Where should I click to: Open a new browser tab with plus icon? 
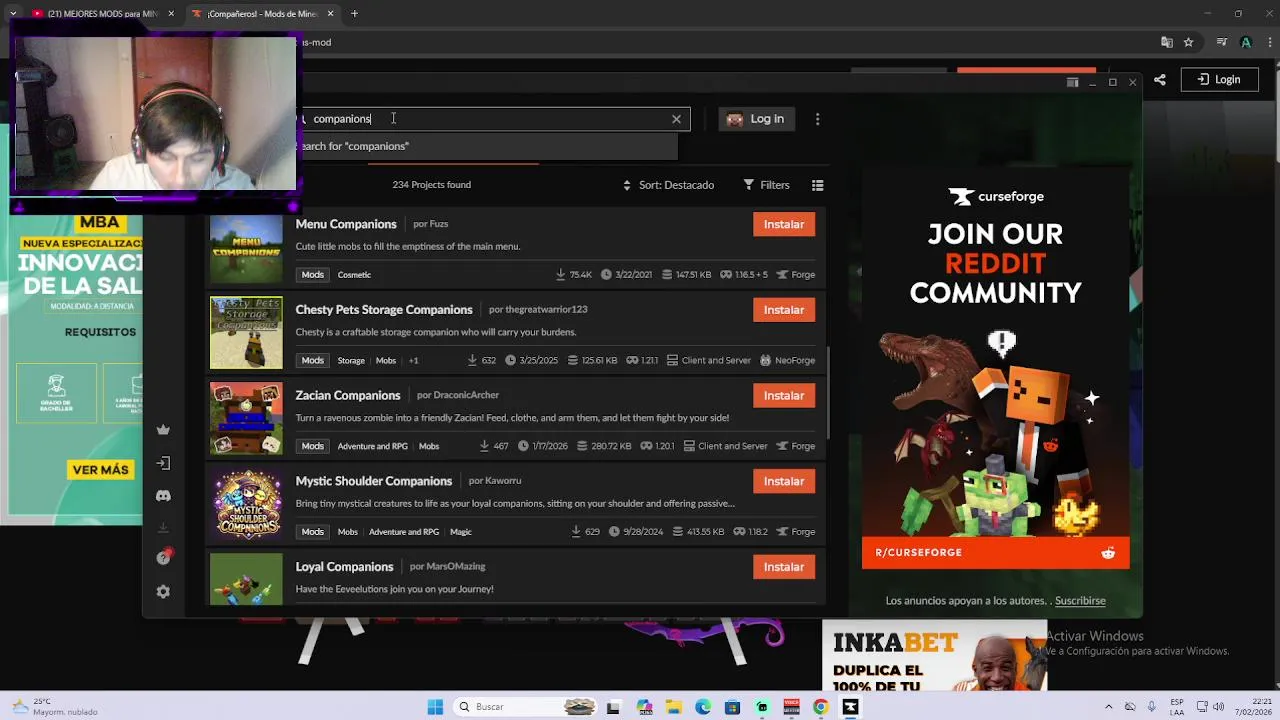pos(354,14)
